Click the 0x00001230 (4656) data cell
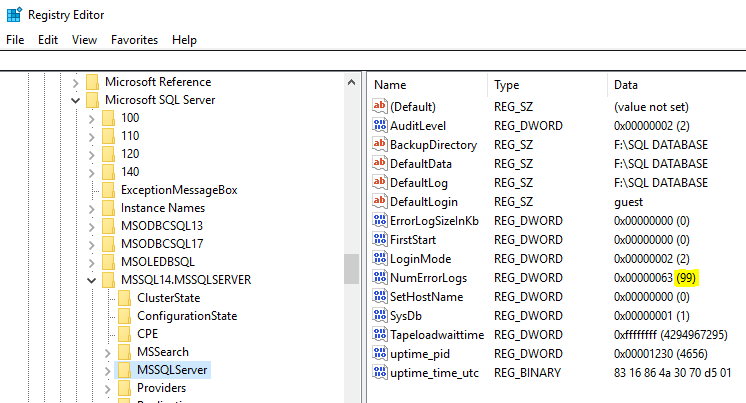 pos(660,354)
